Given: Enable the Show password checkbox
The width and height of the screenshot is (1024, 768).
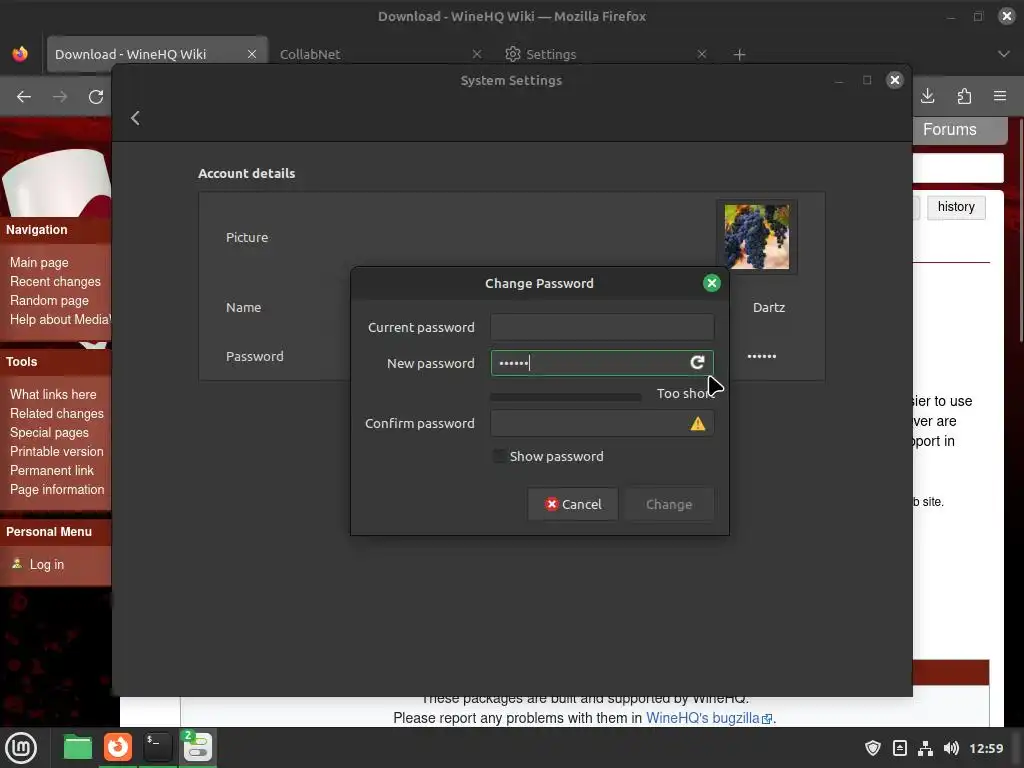Looking at the screenshot, I should [x=498, y=456].
